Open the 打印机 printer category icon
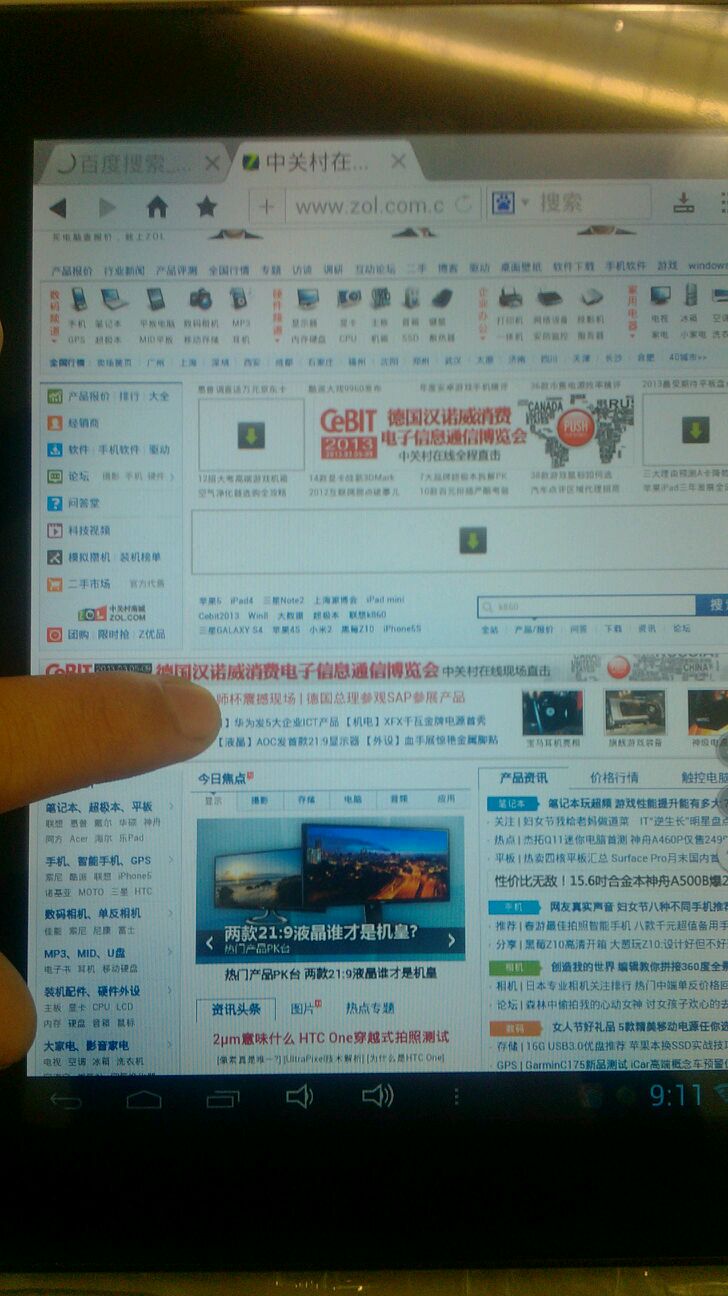Screen dimensions: 728x1296 point(511,297)
